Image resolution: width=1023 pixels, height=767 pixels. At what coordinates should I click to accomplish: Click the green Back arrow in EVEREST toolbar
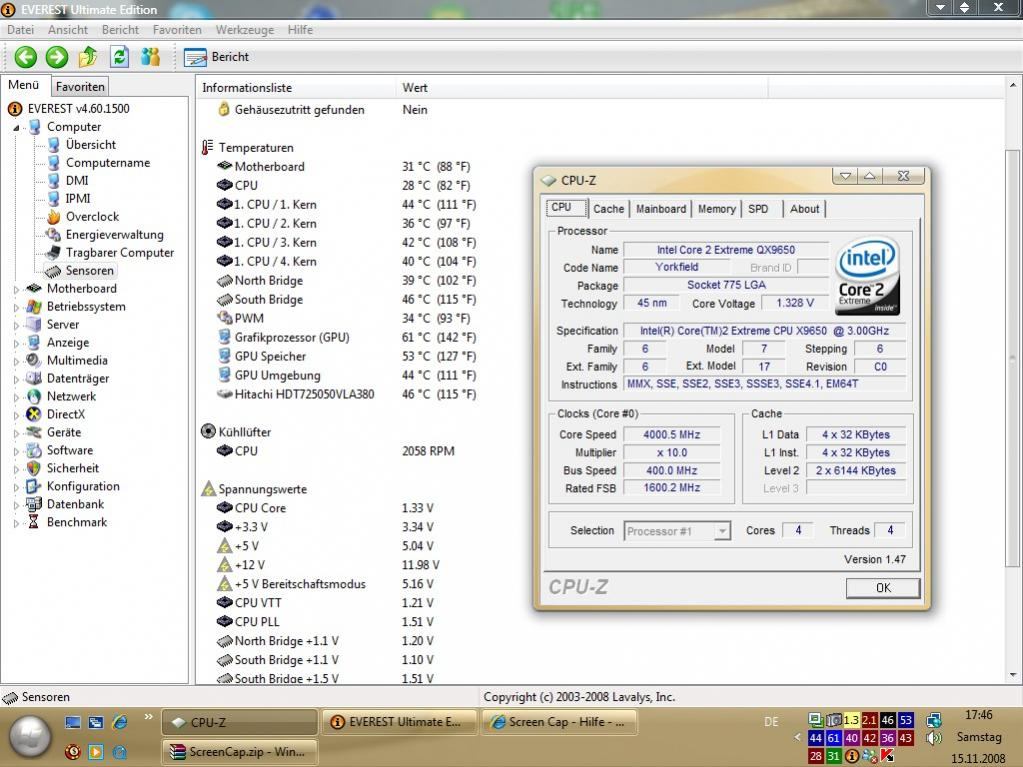[25, 57]
